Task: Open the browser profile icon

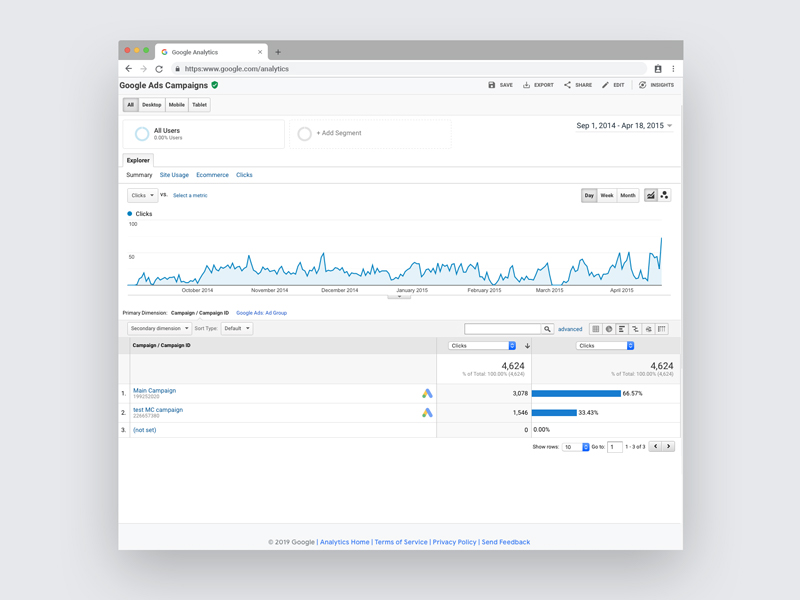Action: pos(658,69)
